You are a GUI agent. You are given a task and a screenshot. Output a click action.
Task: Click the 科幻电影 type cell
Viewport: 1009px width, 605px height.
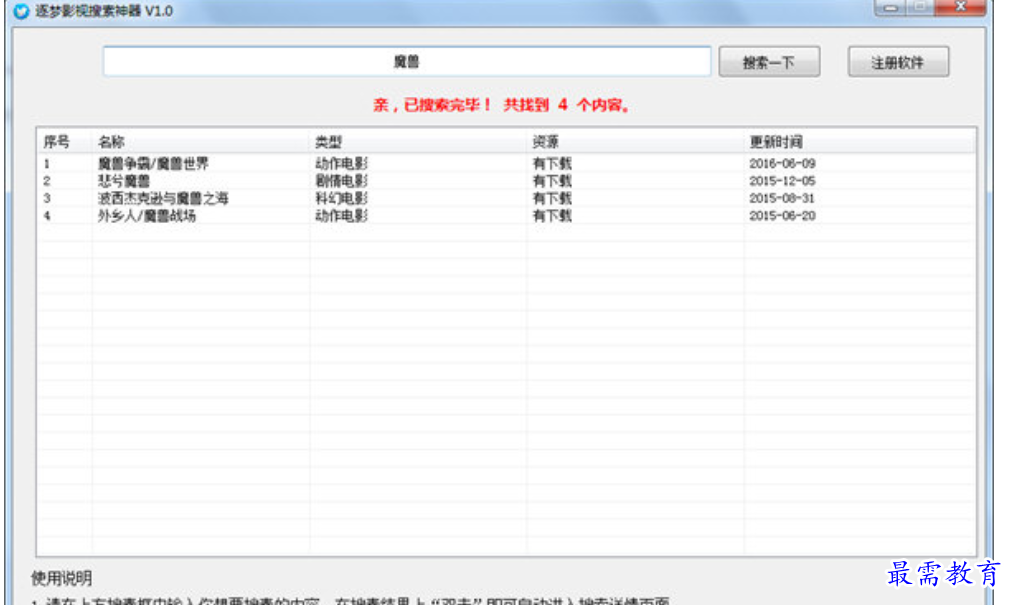point(341,198)
